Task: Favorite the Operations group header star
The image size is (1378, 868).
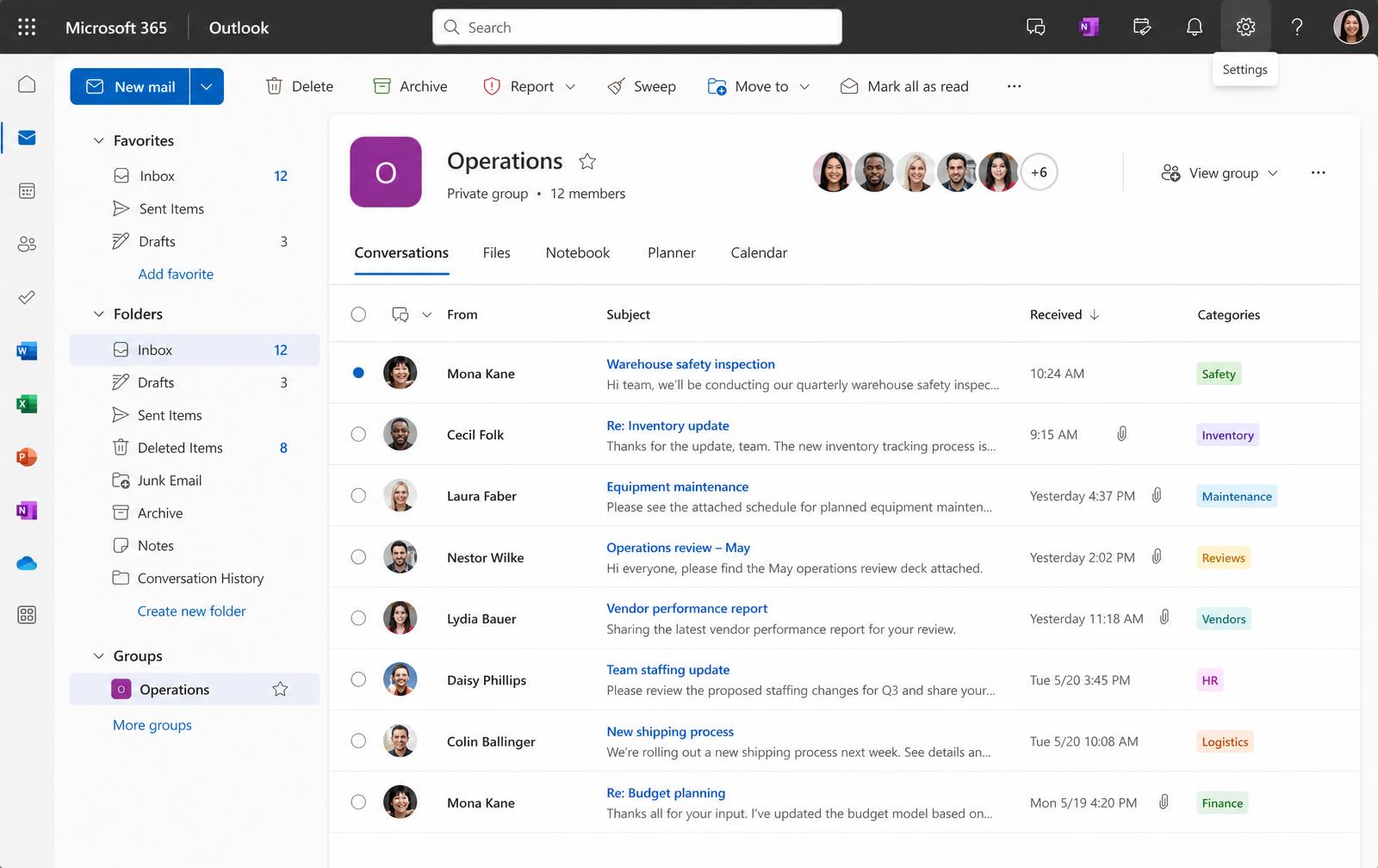Action: pyautogui.click(x=587, y=161)
